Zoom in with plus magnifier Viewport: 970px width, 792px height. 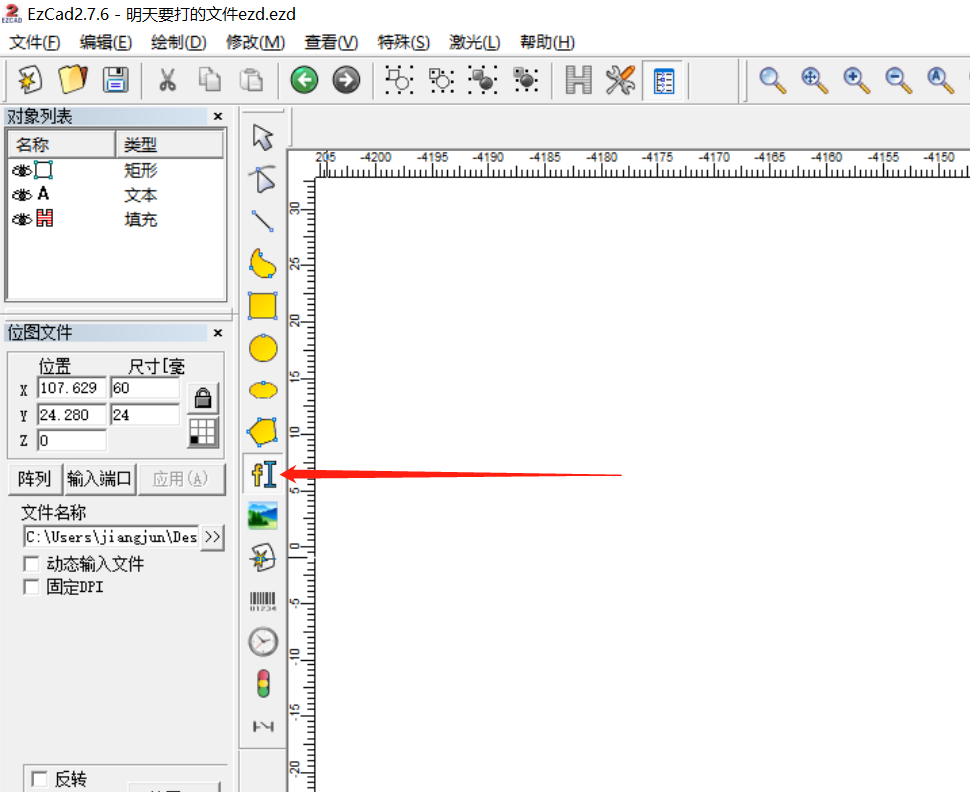[x=856, y=80]
